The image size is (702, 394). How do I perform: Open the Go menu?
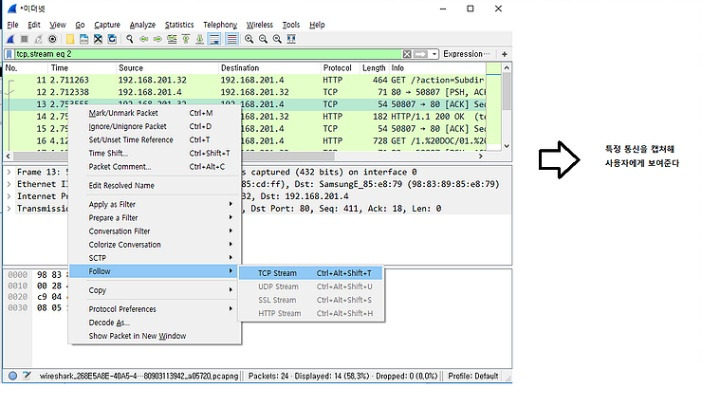pyautogui.click(x=80, y=25)
